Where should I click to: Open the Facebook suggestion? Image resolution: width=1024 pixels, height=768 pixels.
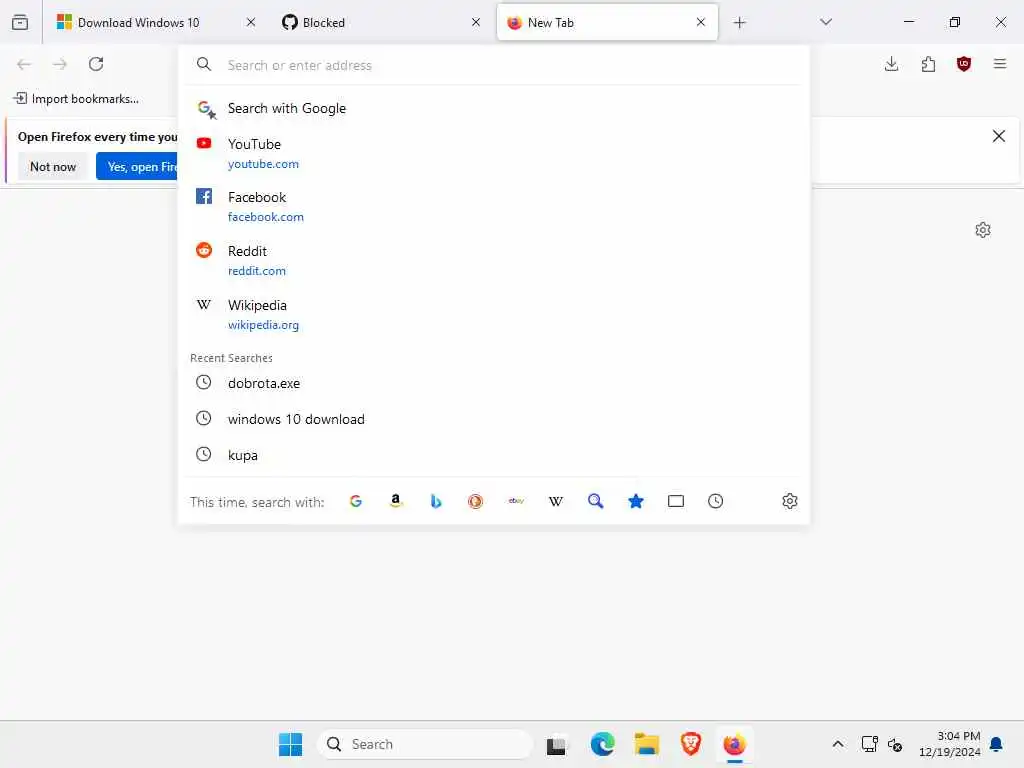pyautogui.click(x=494, y=206)
